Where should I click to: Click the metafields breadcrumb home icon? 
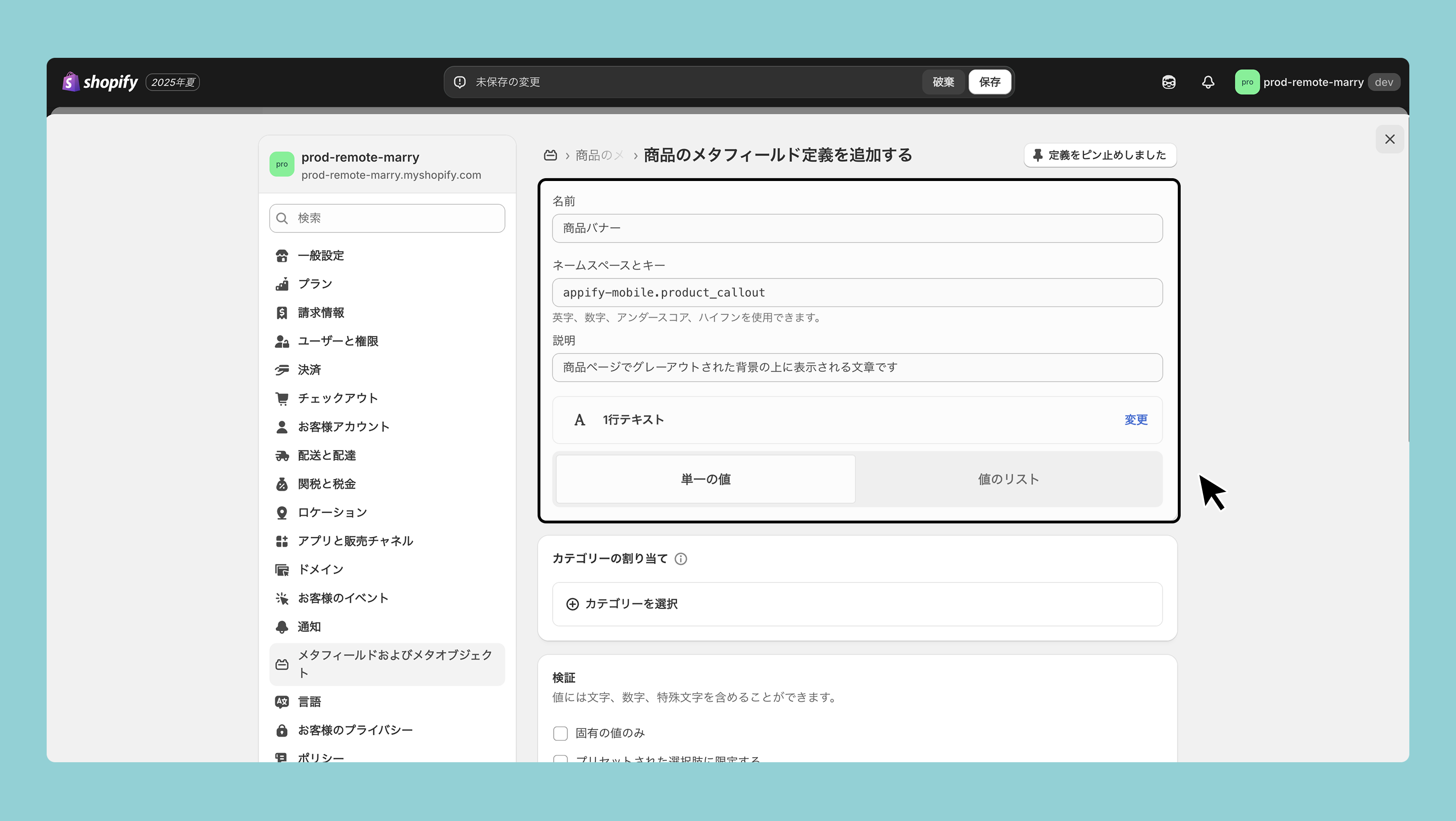[x=550, y=155]
